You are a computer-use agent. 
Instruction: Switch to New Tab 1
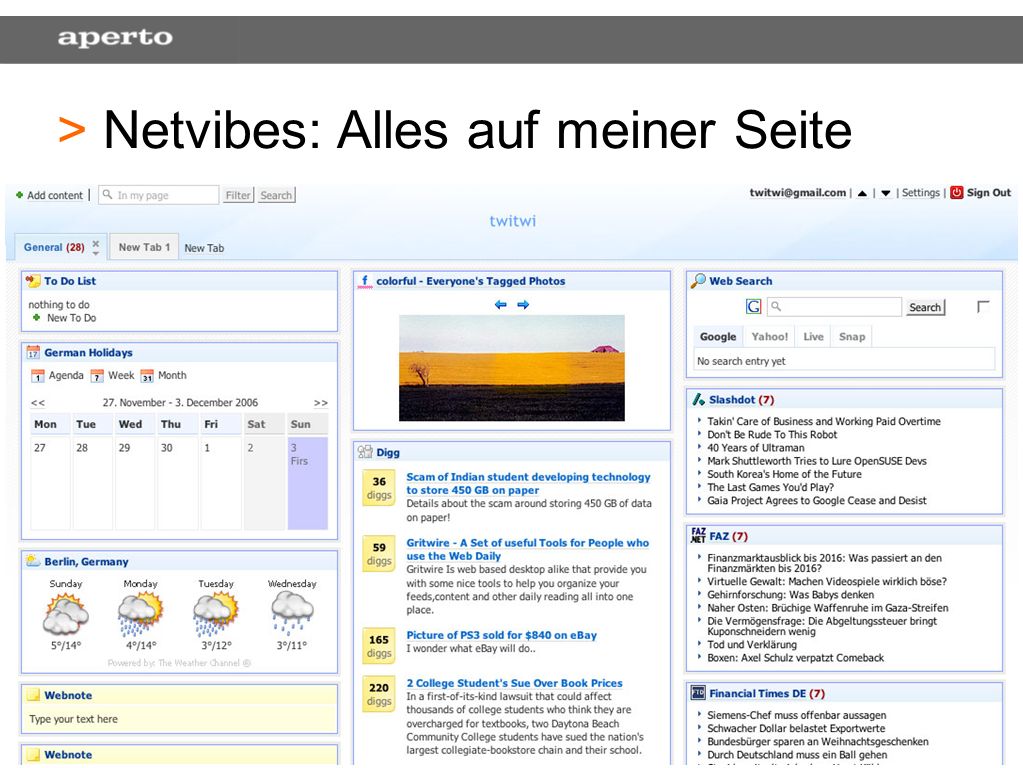pos(144,247)
